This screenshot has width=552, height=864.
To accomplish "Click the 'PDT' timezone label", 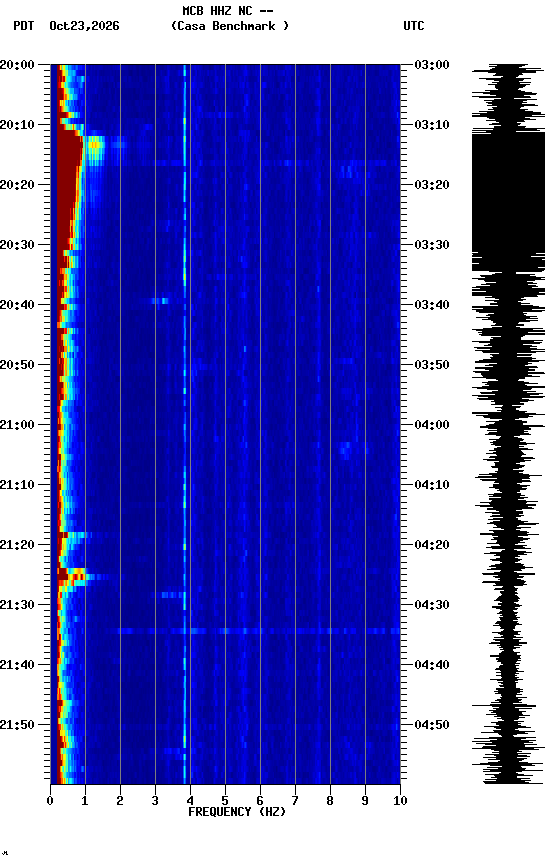I will click(24, 26).
